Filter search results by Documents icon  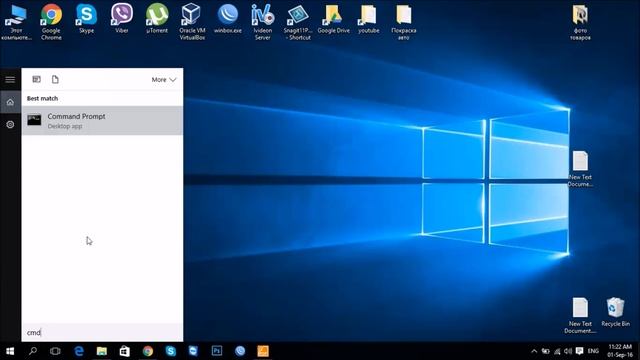(55, 79)
